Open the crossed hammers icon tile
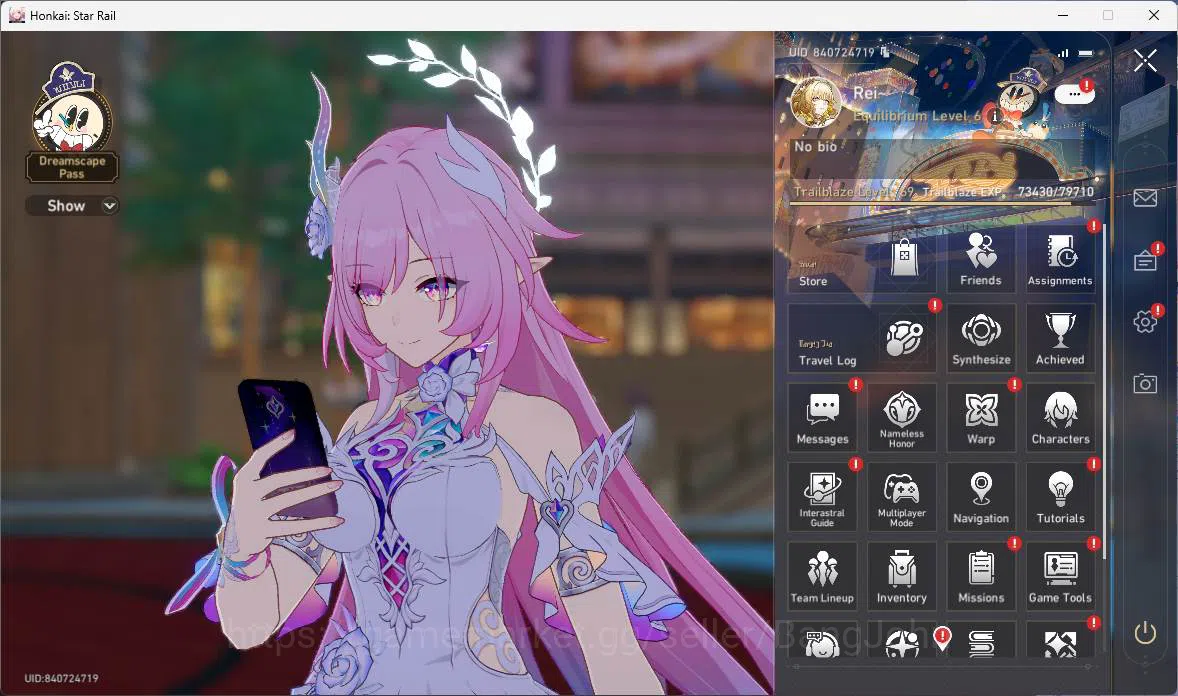The width and height of the screenshot is (1178, 696). tap(1060, 641)
